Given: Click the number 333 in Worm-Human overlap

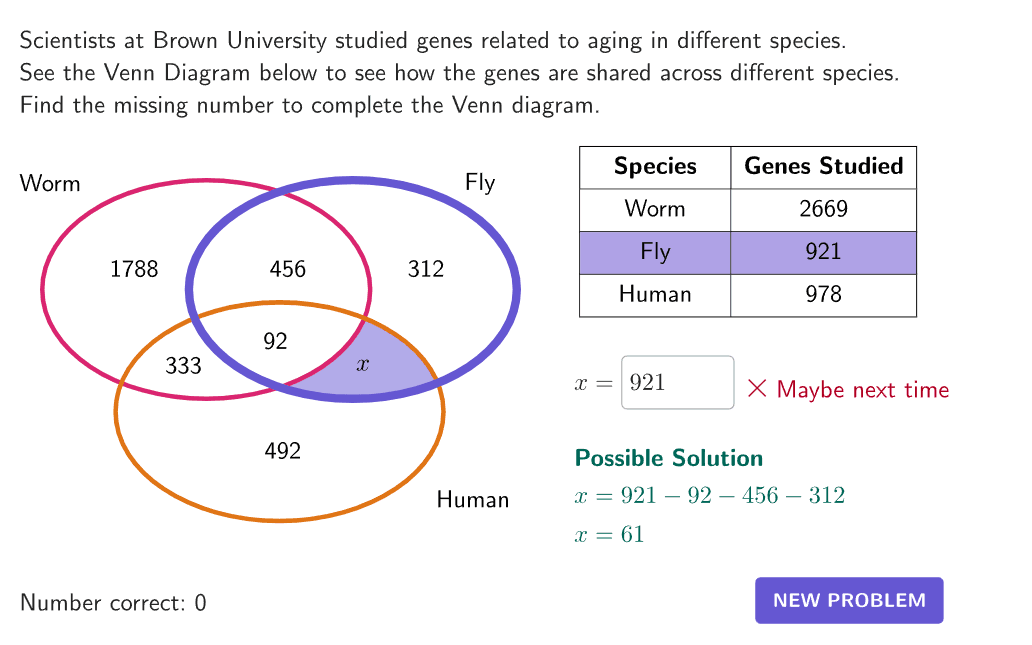Looking at the screenshot, I should click(184, 366).
